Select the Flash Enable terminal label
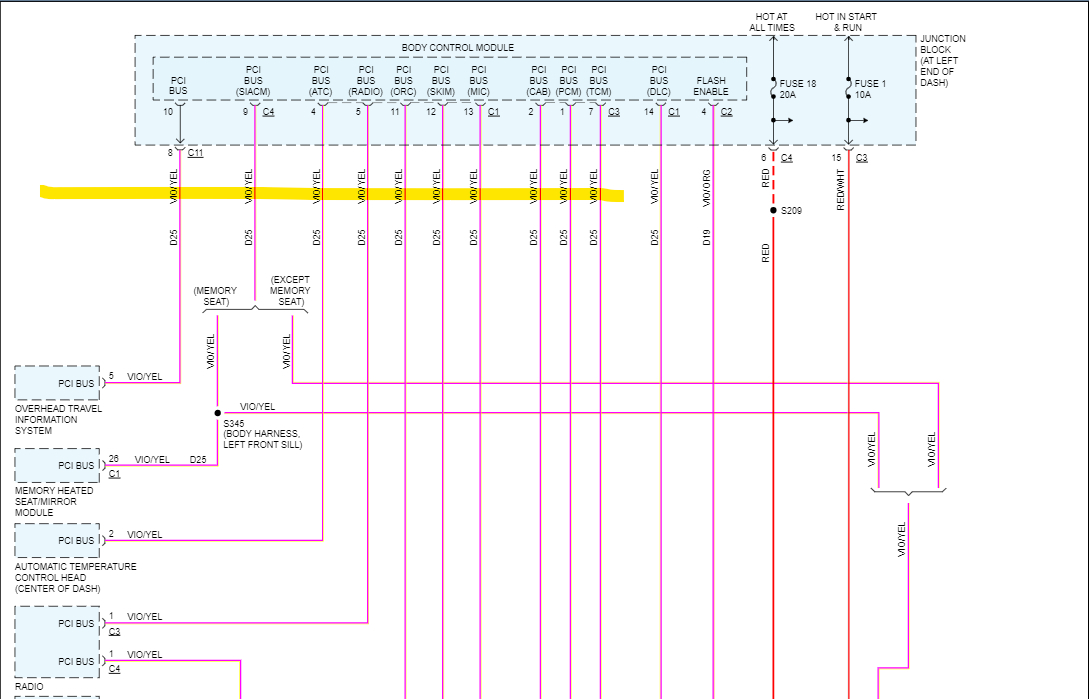The height and width of the screenshot is (699, 1089). coord(710,86)
